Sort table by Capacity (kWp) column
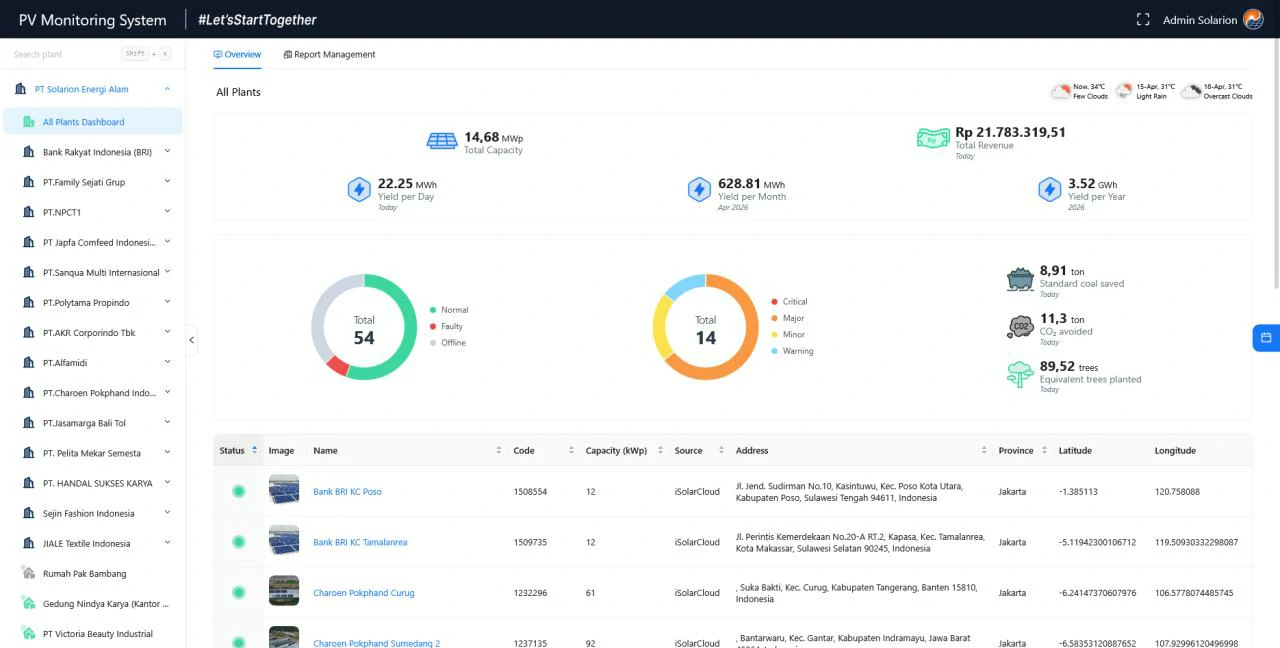 click(x=624, y=450)
